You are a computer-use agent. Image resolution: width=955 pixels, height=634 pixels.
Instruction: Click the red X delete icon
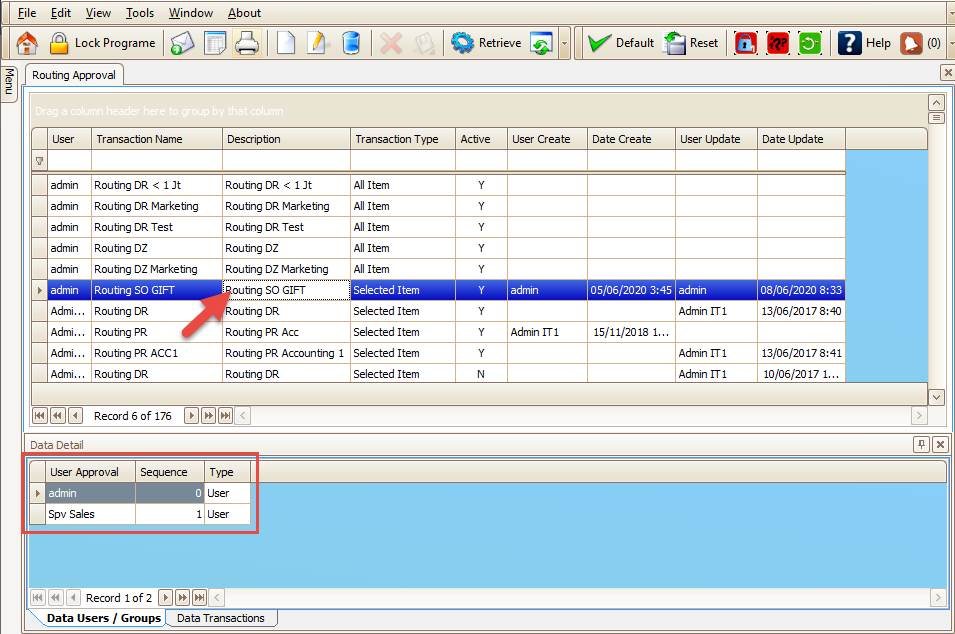391,43
